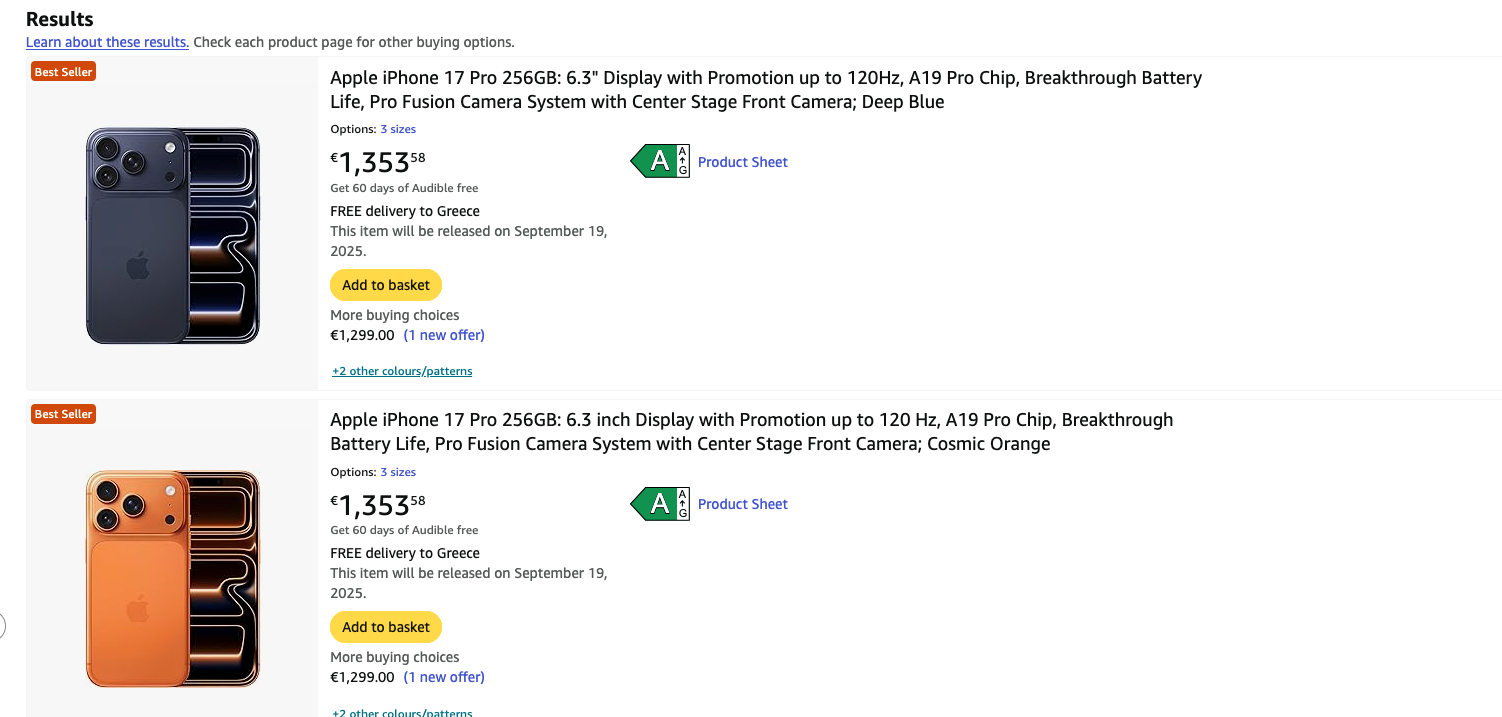The image size is (1502, 717).
Task: Click Best Seller badge on Deep Blue iPhone
Action: (x=63, y=72)
